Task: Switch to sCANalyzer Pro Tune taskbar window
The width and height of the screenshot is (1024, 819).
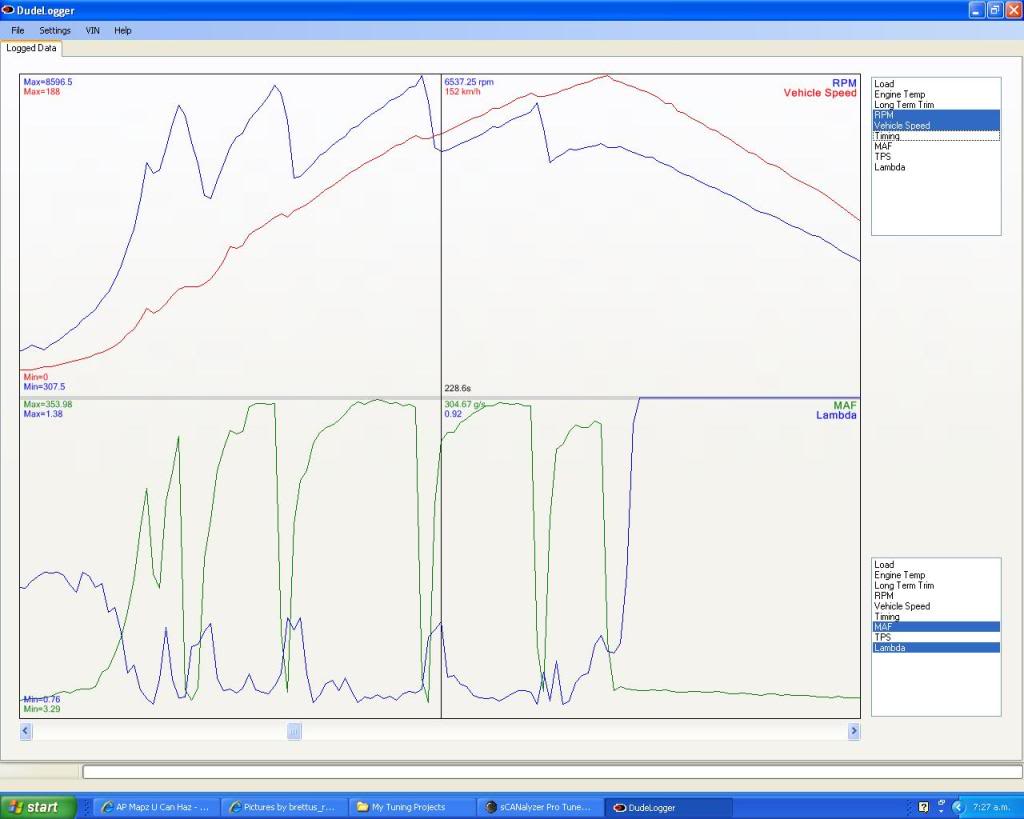Action: 538,807
